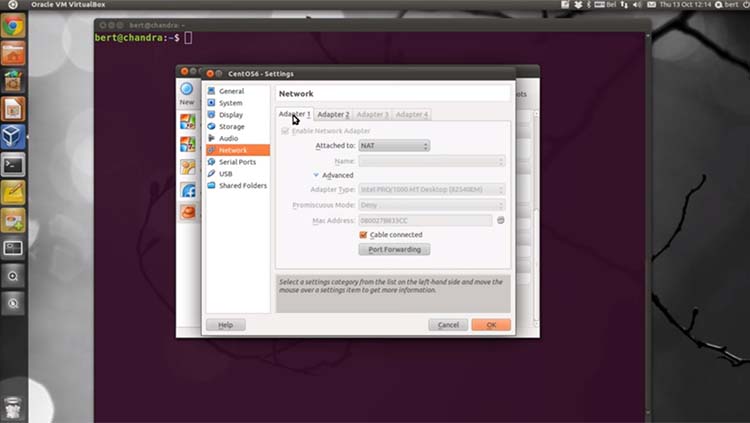Image resolution: width=750 pixels, height=423 pixels.
Task: Click the terminal window scrollbar
Action: pos(648,225)
